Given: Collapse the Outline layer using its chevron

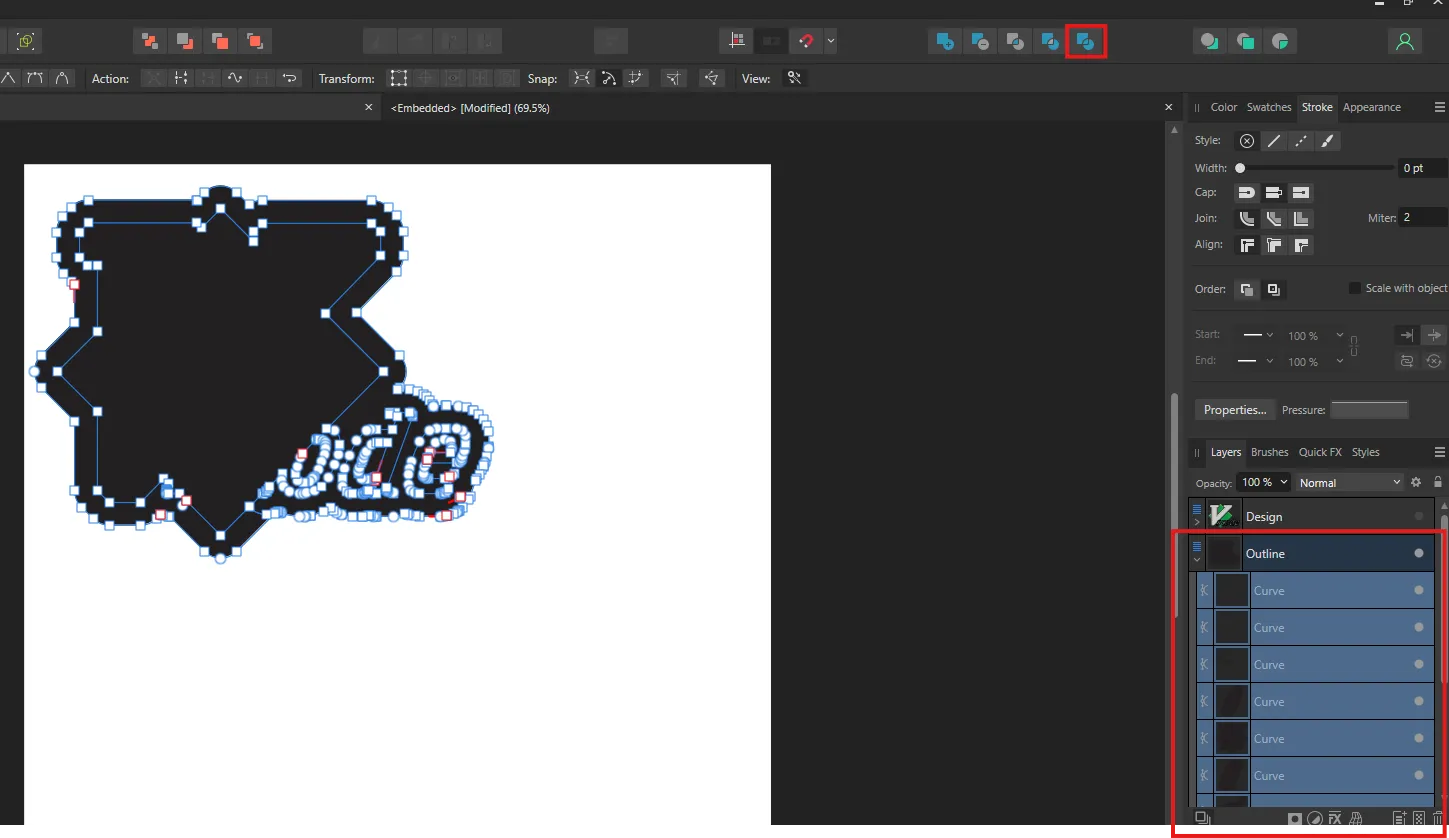Looking at the screenshot, I should tap(1197, 558).
